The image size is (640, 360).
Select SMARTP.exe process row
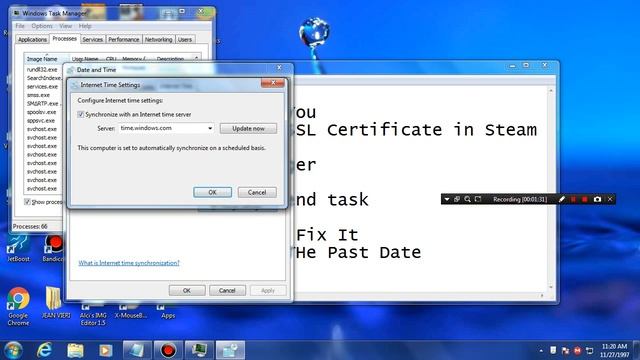point(43,104)
